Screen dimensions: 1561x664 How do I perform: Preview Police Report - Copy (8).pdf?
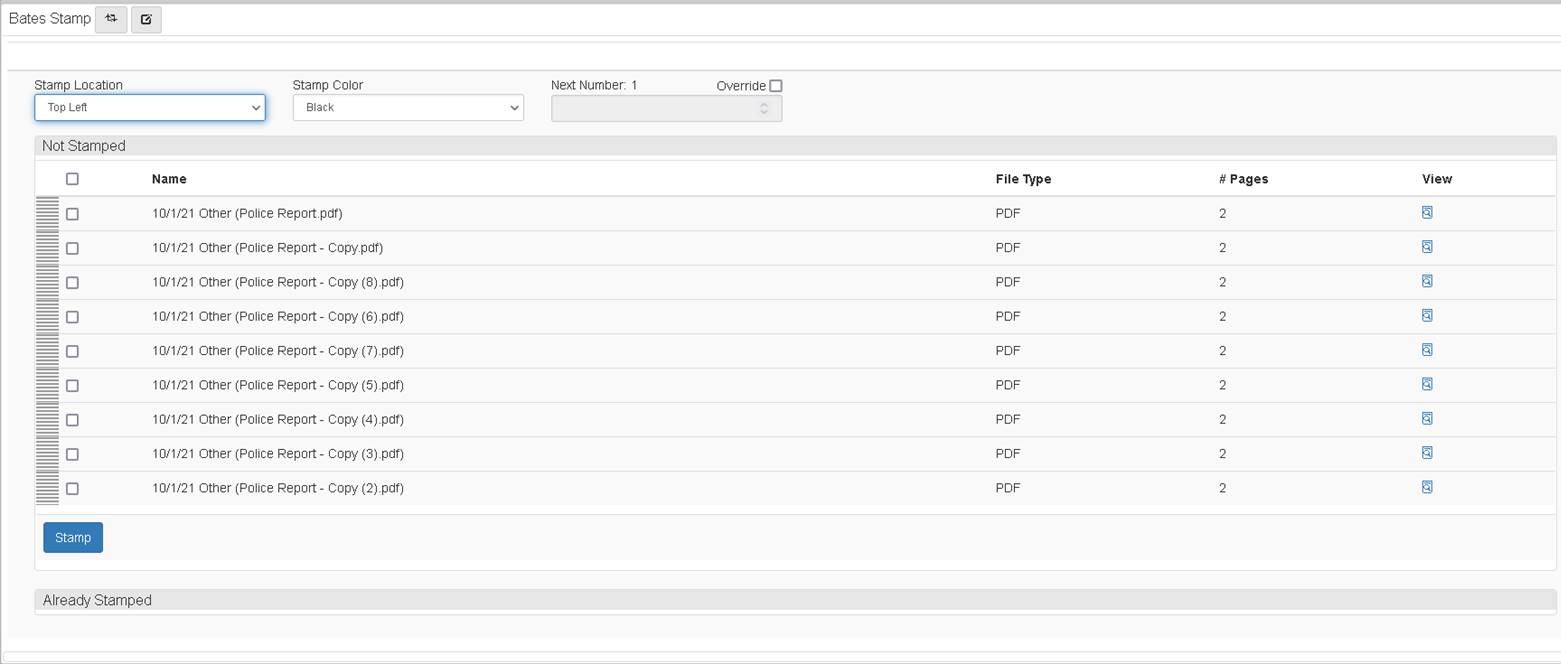1427,281
